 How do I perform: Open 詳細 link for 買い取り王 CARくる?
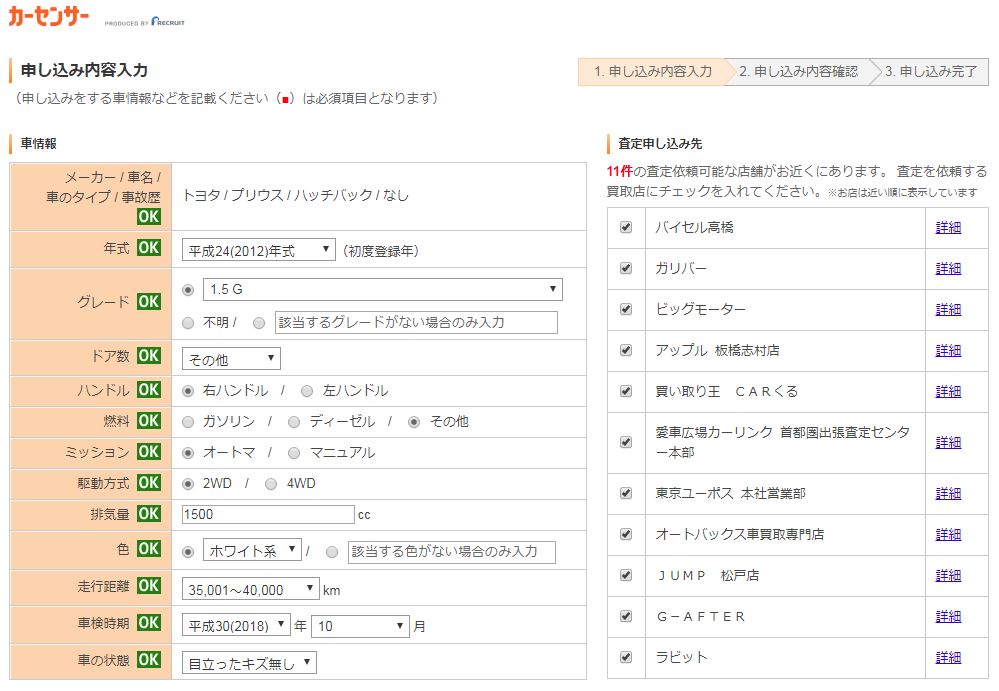click(948, 391)
